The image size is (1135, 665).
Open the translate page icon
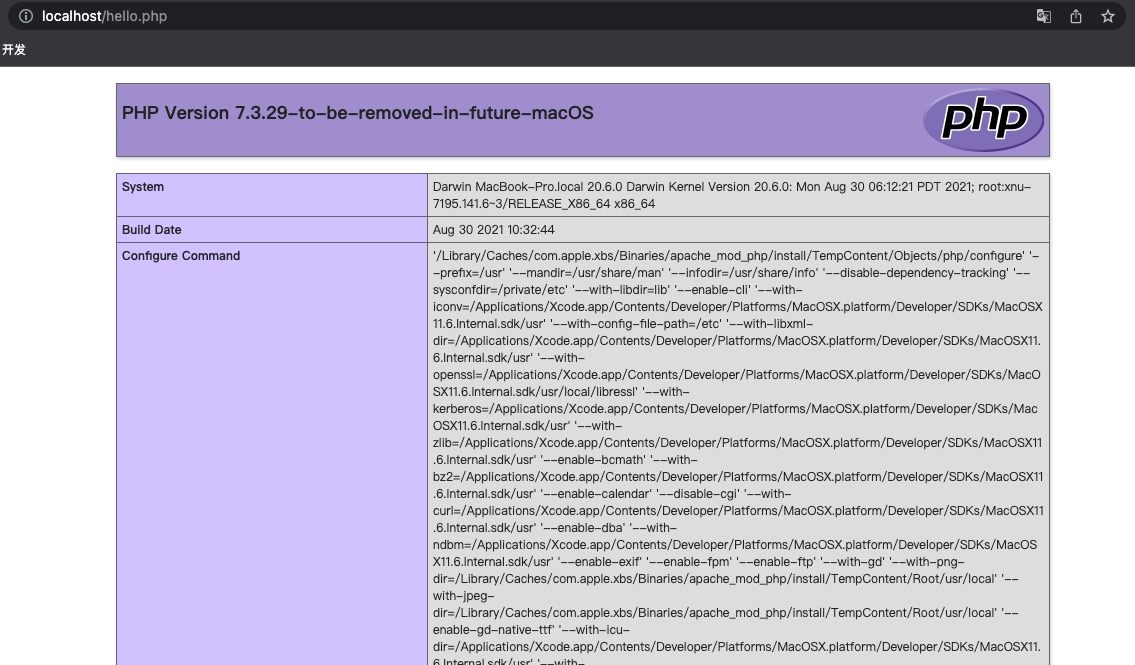tap(1043, 16)
